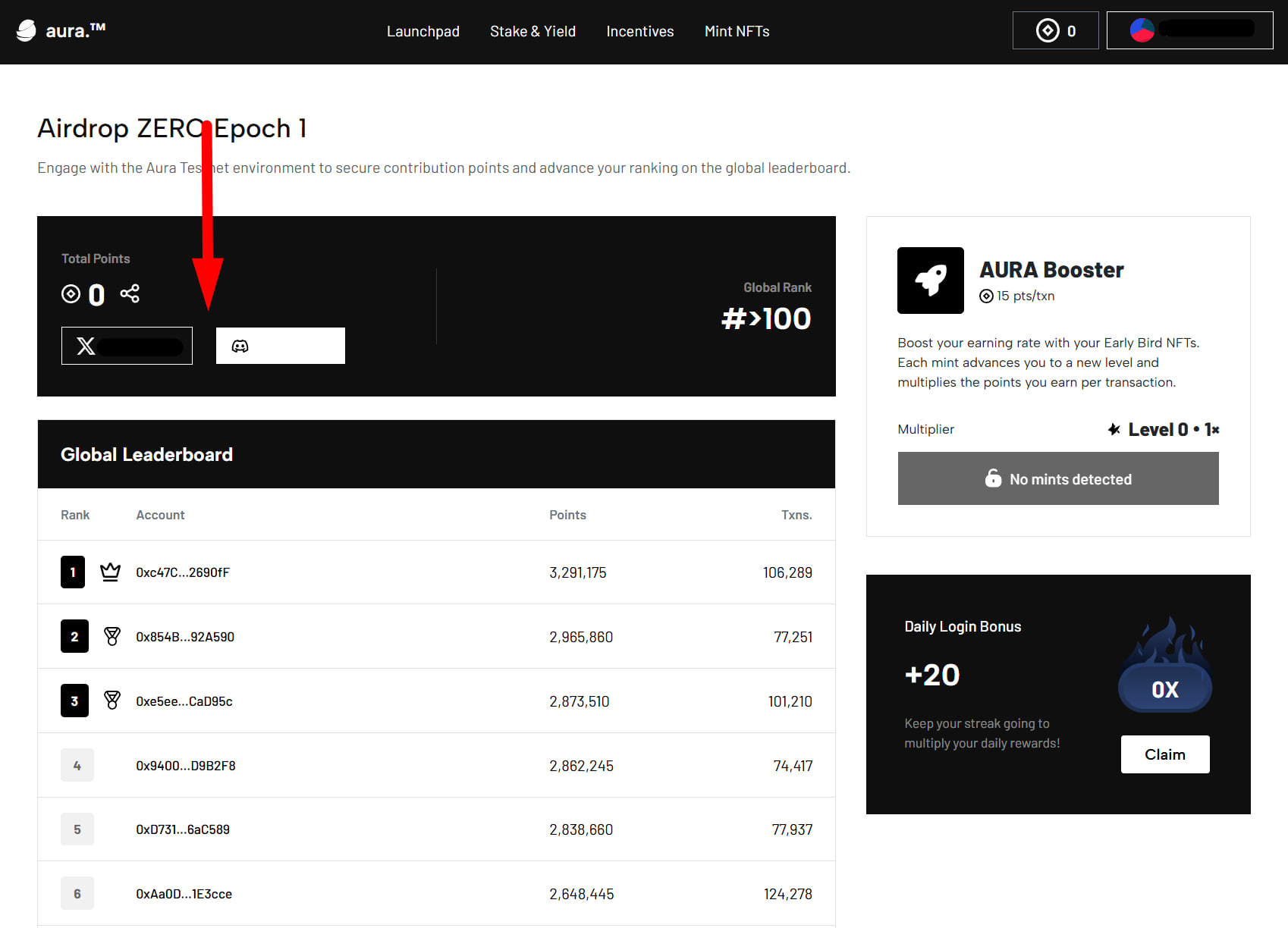Click the wallet avatar icon
Image resolution: width=1288 pixels, height=928 pixels.
tap(1142, 30)
